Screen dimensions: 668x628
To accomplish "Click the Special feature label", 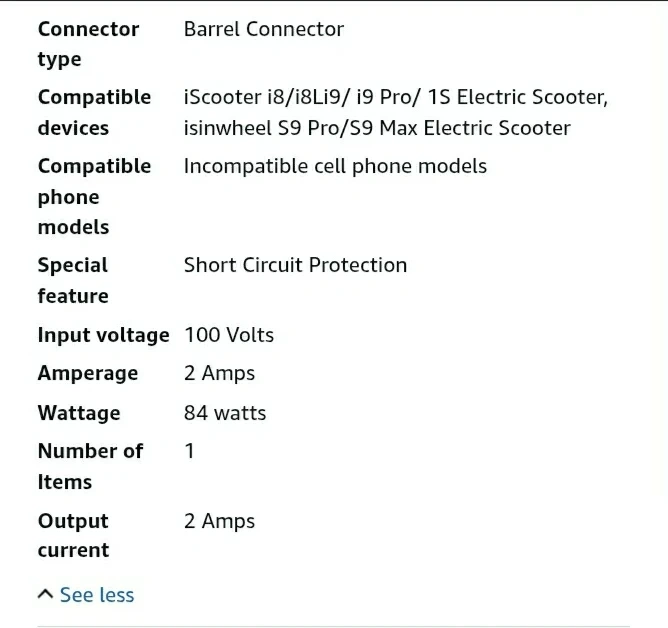I will click(x=73, y=280).
